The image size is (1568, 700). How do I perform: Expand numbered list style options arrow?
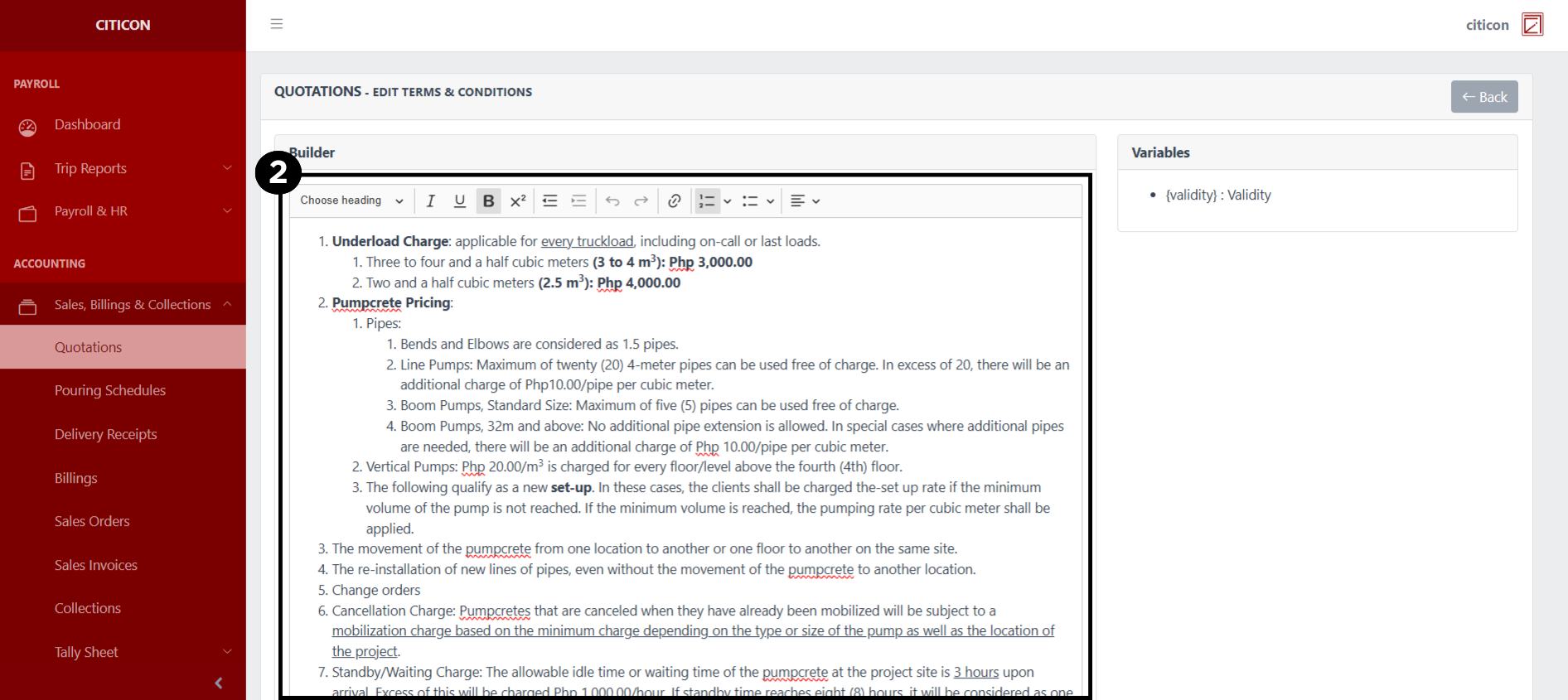(728, 201)
